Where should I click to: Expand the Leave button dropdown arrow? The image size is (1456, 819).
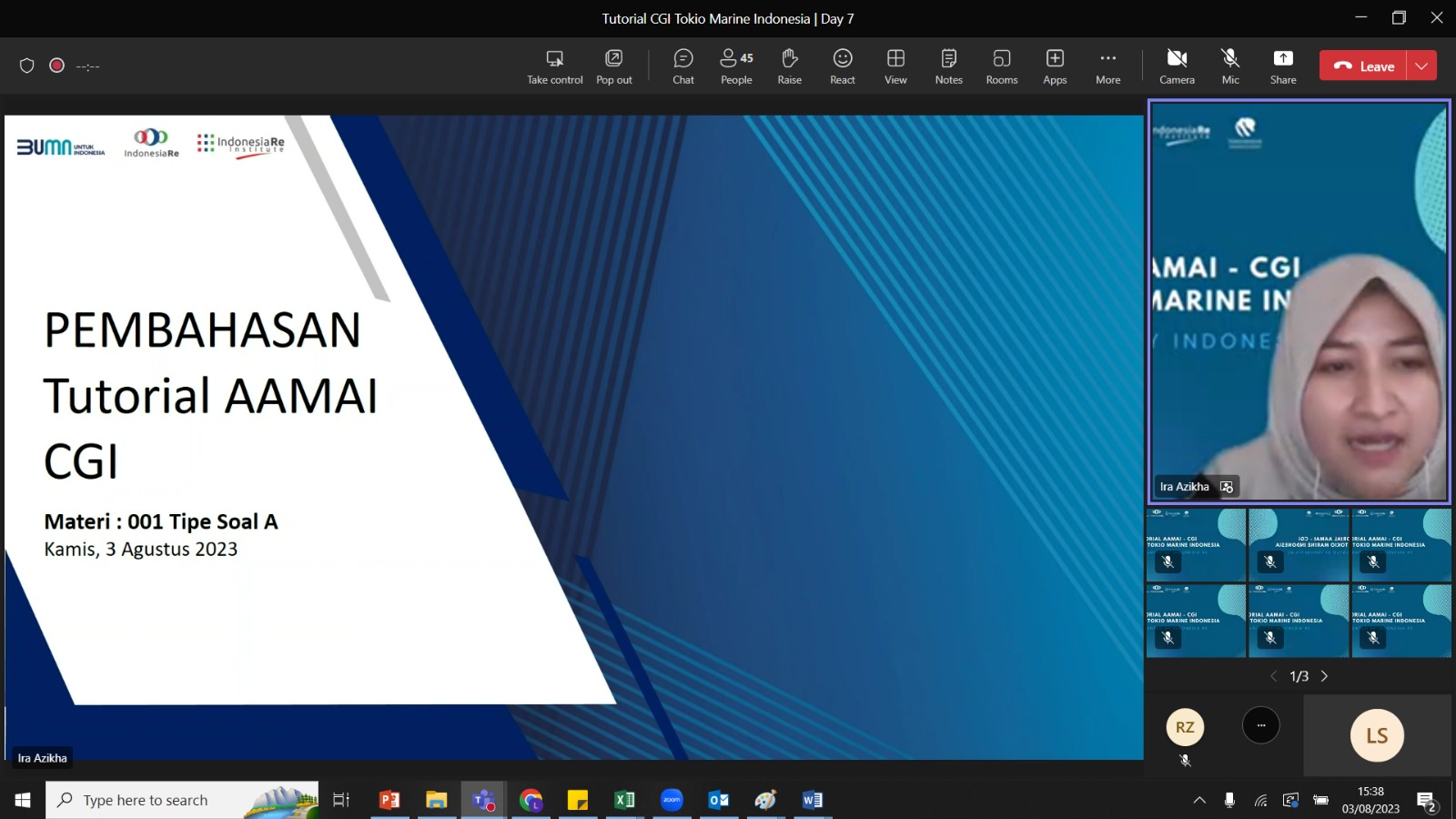(x=1421, y=66)
